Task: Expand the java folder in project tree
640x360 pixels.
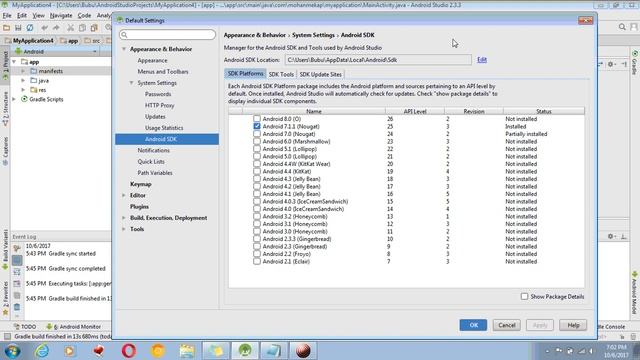Action: tap(23, 80)
